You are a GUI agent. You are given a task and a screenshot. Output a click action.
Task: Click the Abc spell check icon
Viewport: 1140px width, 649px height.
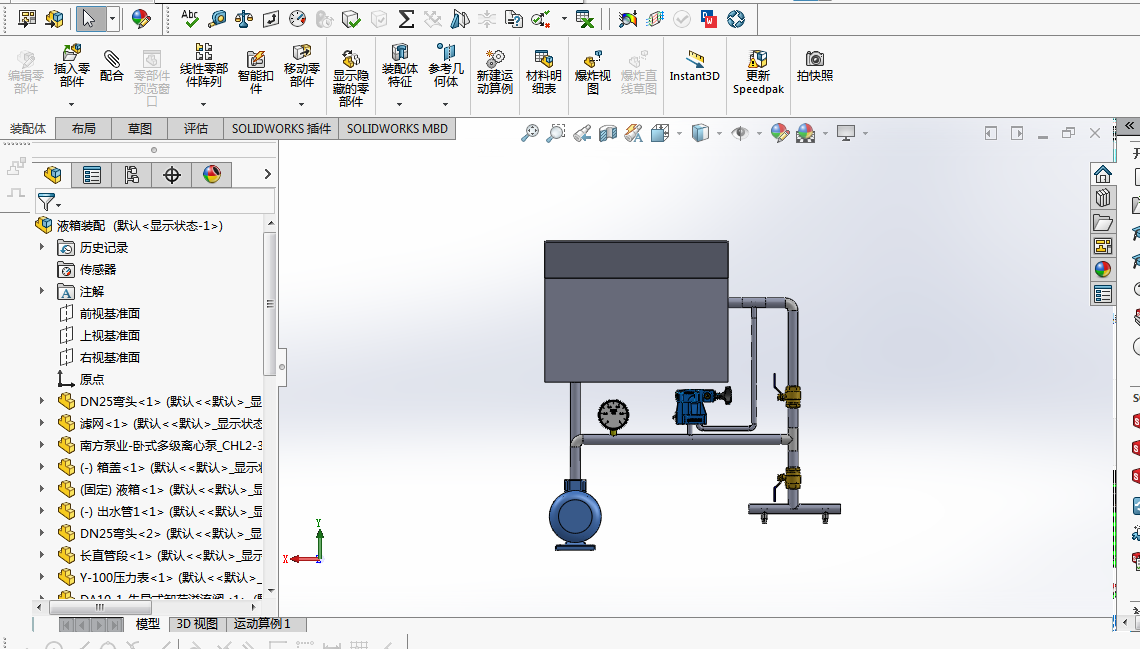tap(190, 19)
